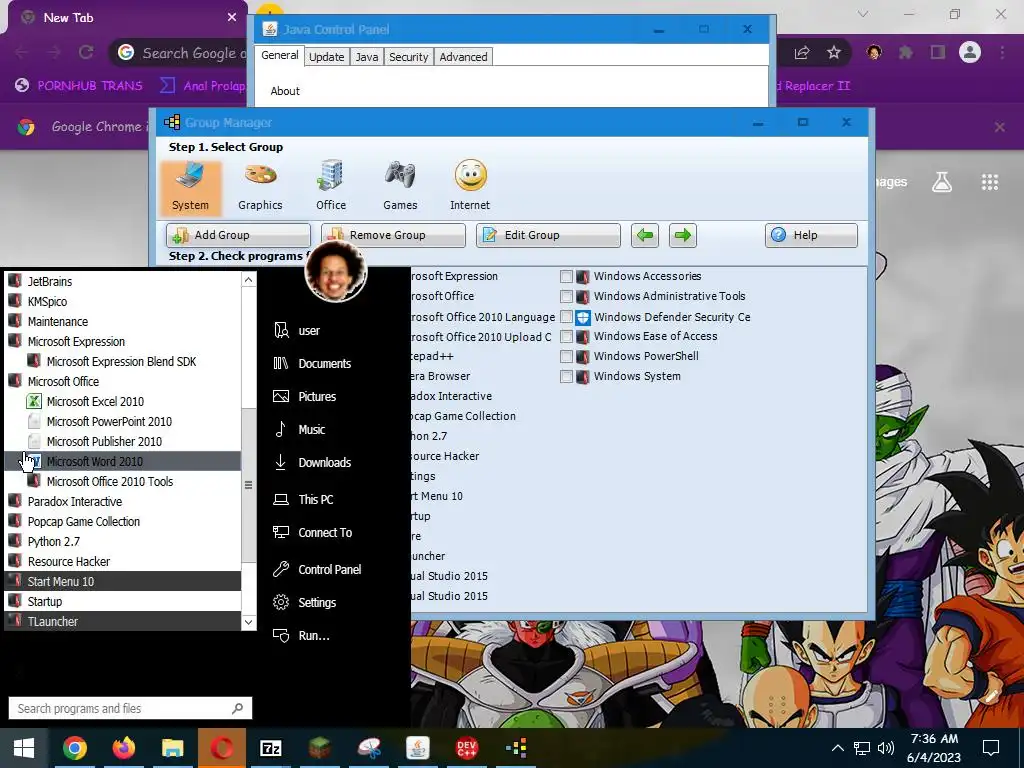The image size is (1024, 768).
Task: Check the Windows Administrative Tools checkbox
Action: [x=566, y=296]
